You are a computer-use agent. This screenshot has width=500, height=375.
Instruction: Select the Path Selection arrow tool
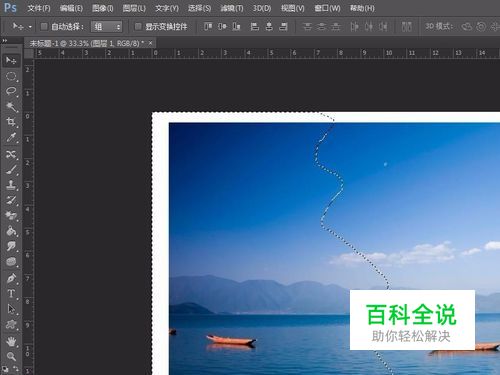click(x=11, y=309)
